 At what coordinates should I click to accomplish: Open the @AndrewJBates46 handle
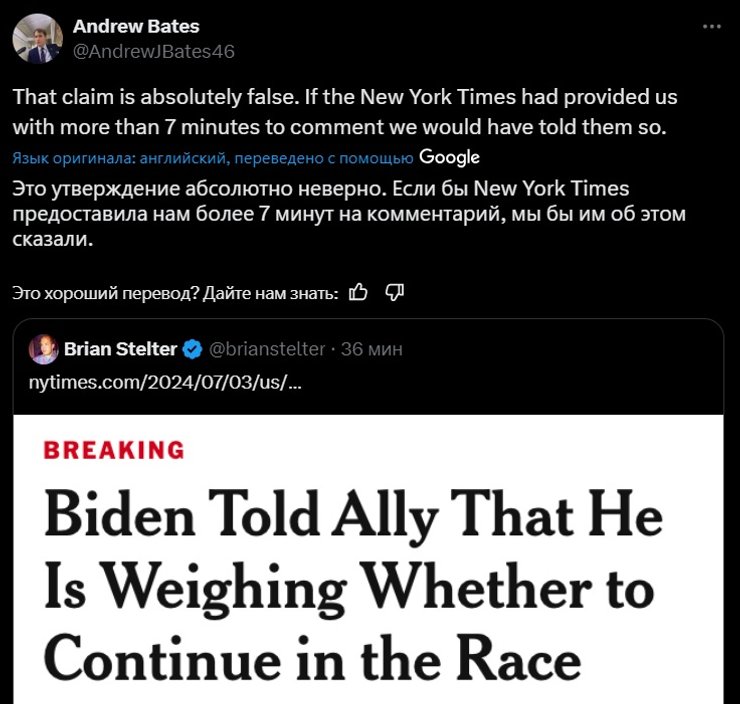[154, 50]
